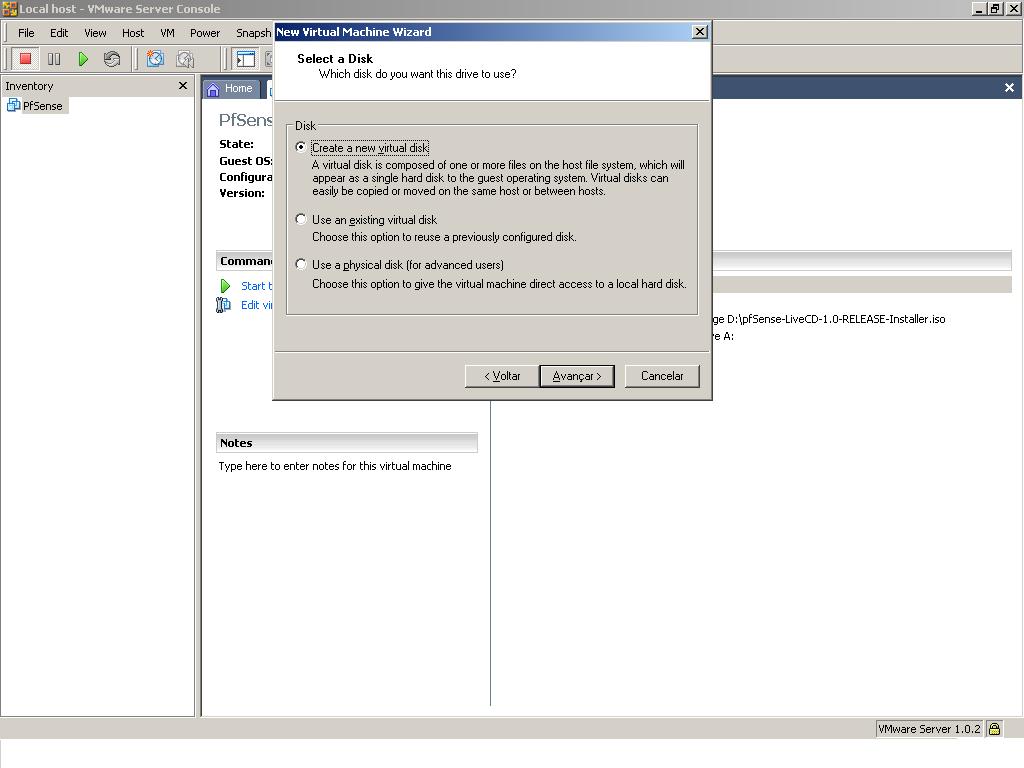Viewport: 1024px width, 768px height.
Task: Open the VM menu
Action: click(x=167, y=33)
